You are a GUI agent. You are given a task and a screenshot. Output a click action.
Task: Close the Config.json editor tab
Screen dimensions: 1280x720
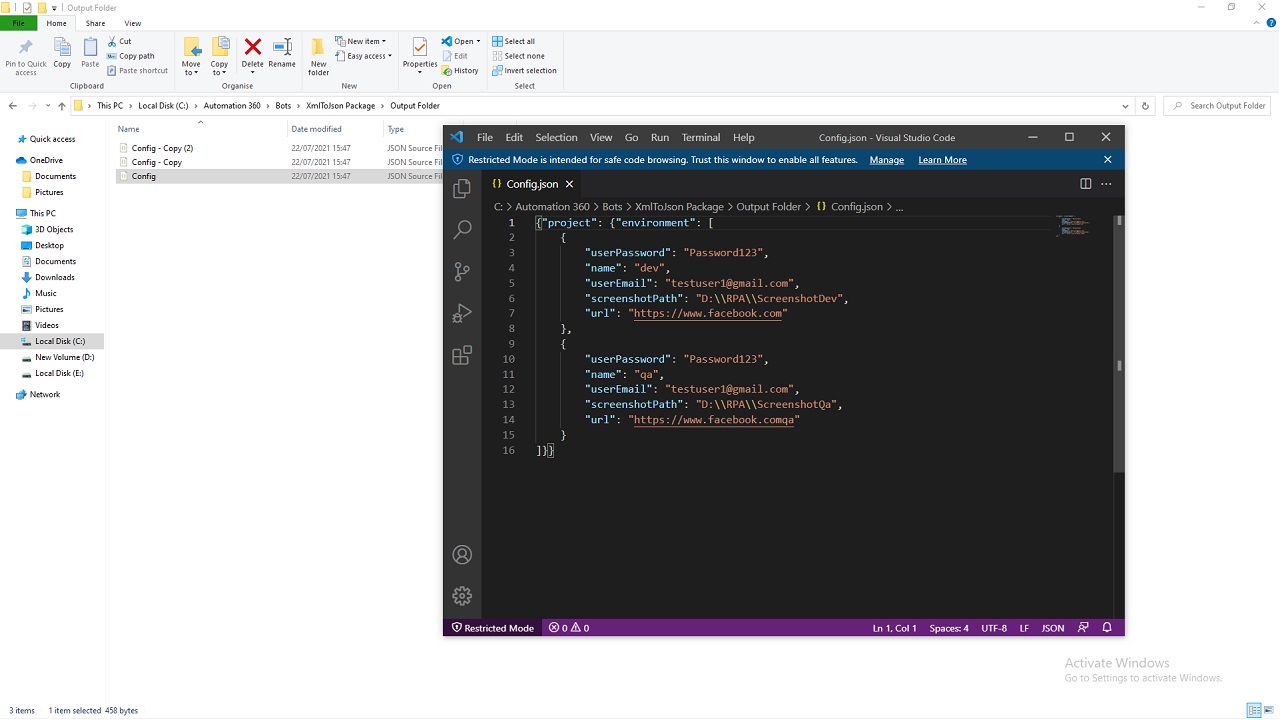point(569,184)
